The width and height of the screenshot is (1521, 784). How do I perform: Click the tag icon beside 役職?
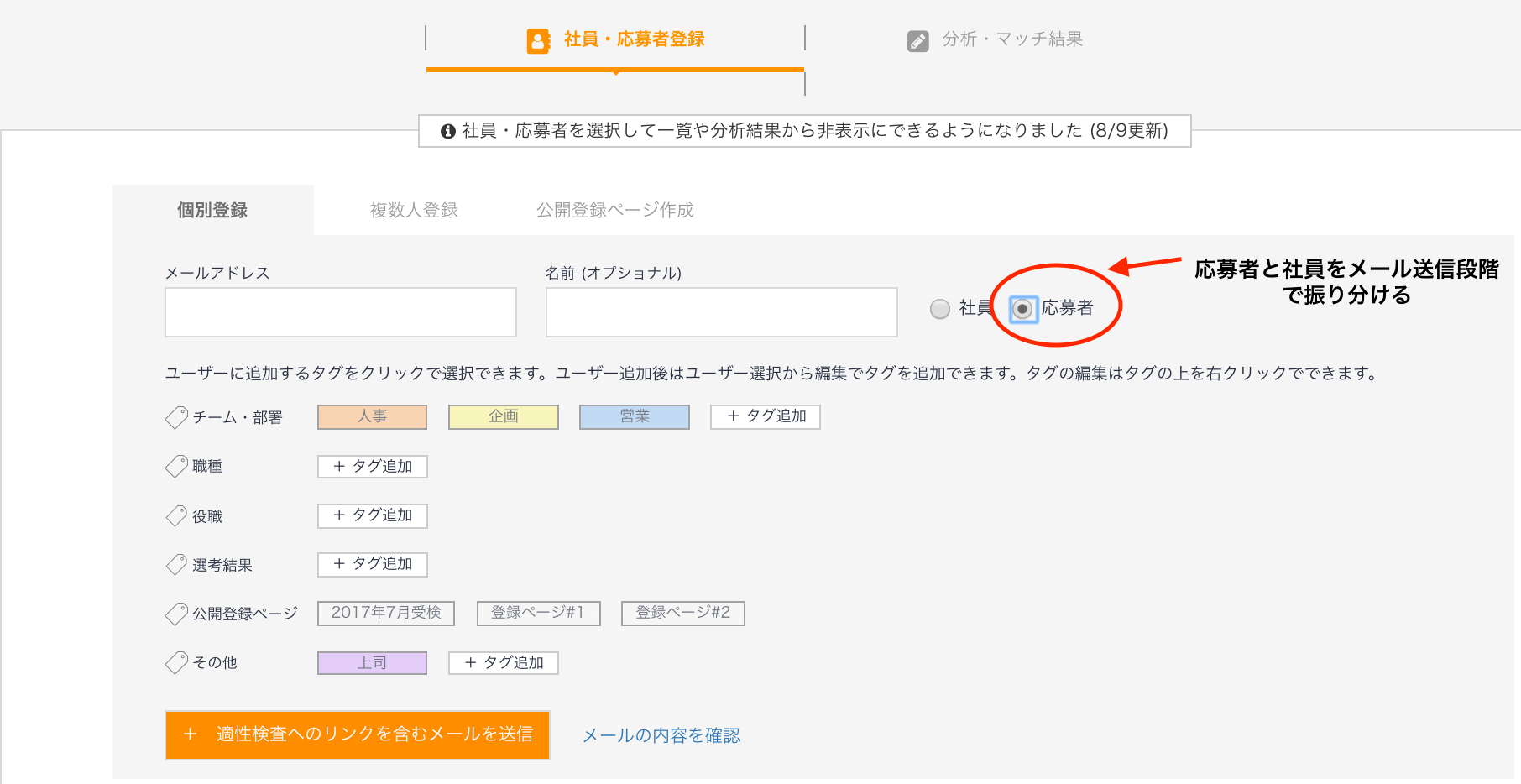pyautogui.click(x=176, y=515)
